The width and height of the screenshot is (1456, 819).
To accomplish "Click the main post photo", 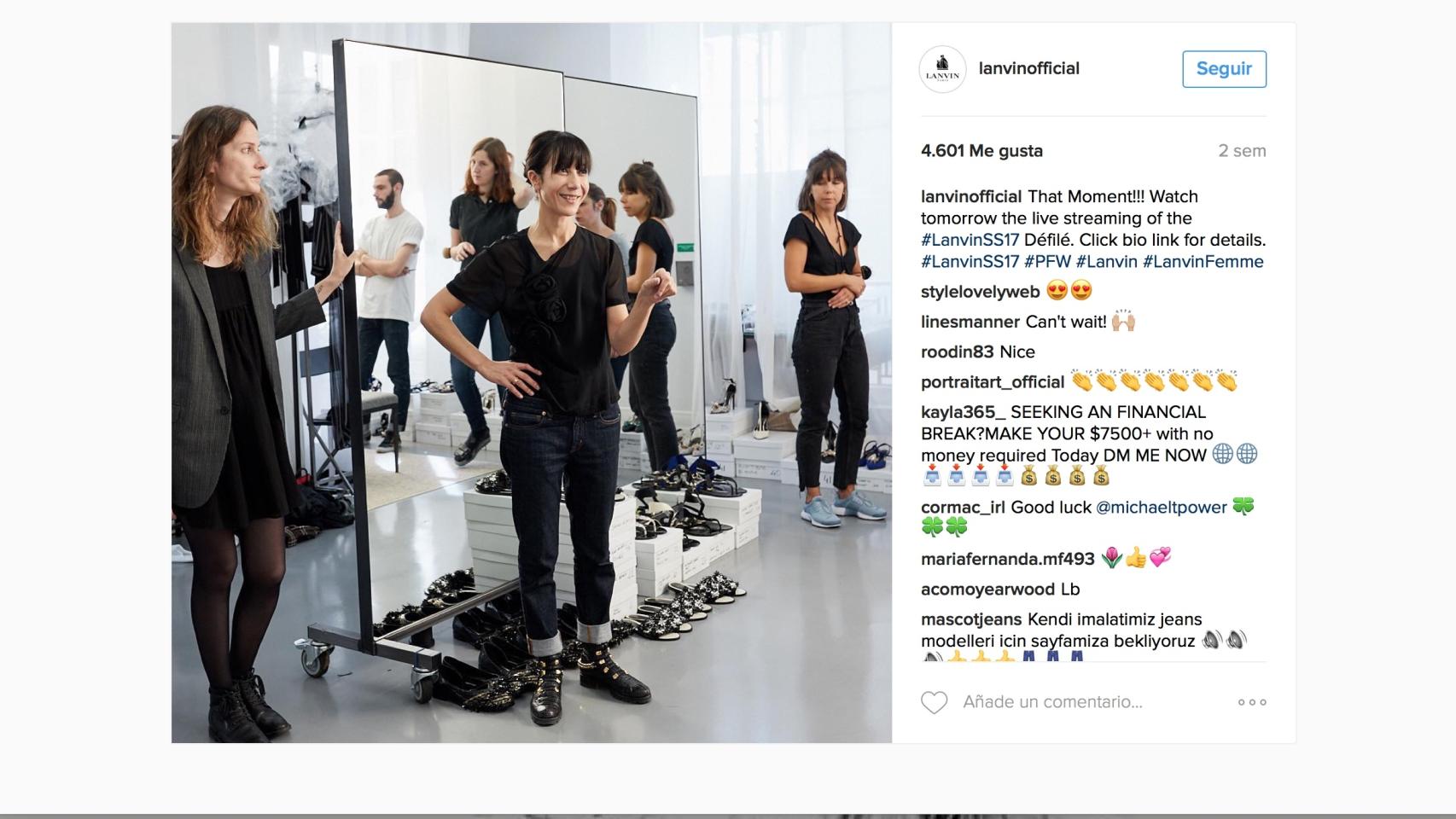I will tap(532, 383).
